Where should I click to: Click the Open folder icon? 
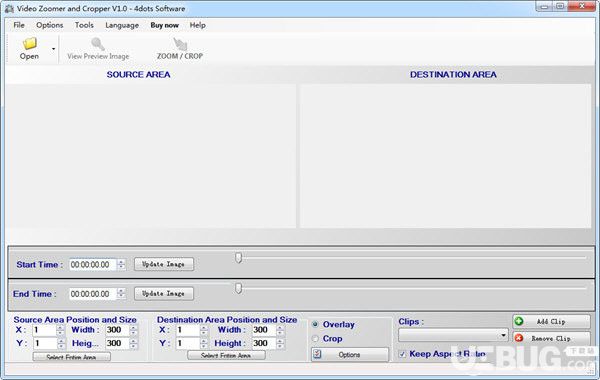tap(29, 44)
